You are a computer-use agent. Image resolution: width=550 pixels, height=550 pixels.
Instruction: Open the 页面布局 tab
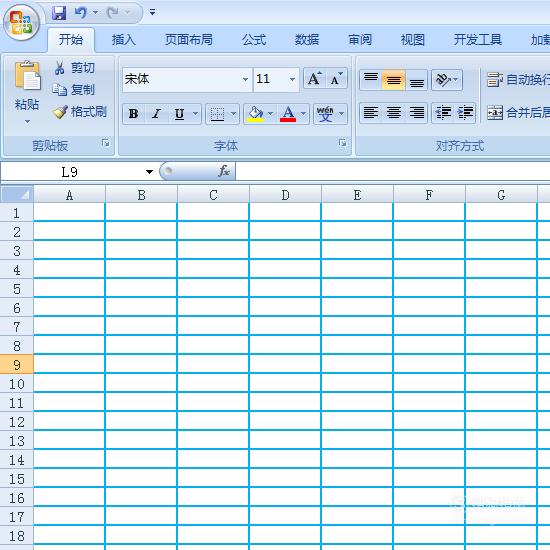coord(189,39)
